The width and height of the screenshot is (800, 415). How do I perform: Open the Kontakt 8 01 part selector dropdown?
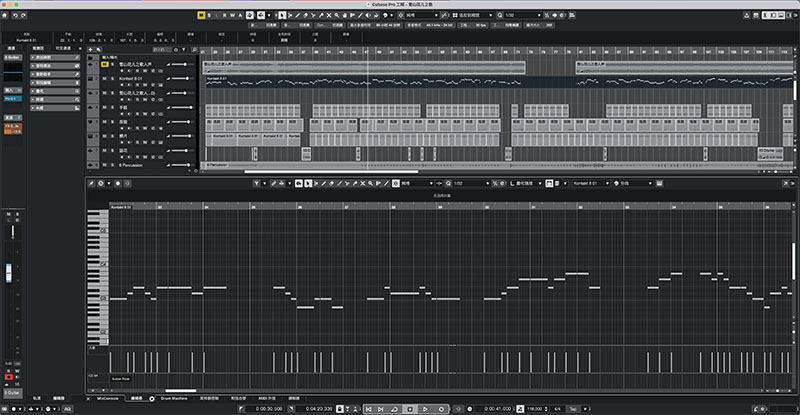tap(591, 183)
